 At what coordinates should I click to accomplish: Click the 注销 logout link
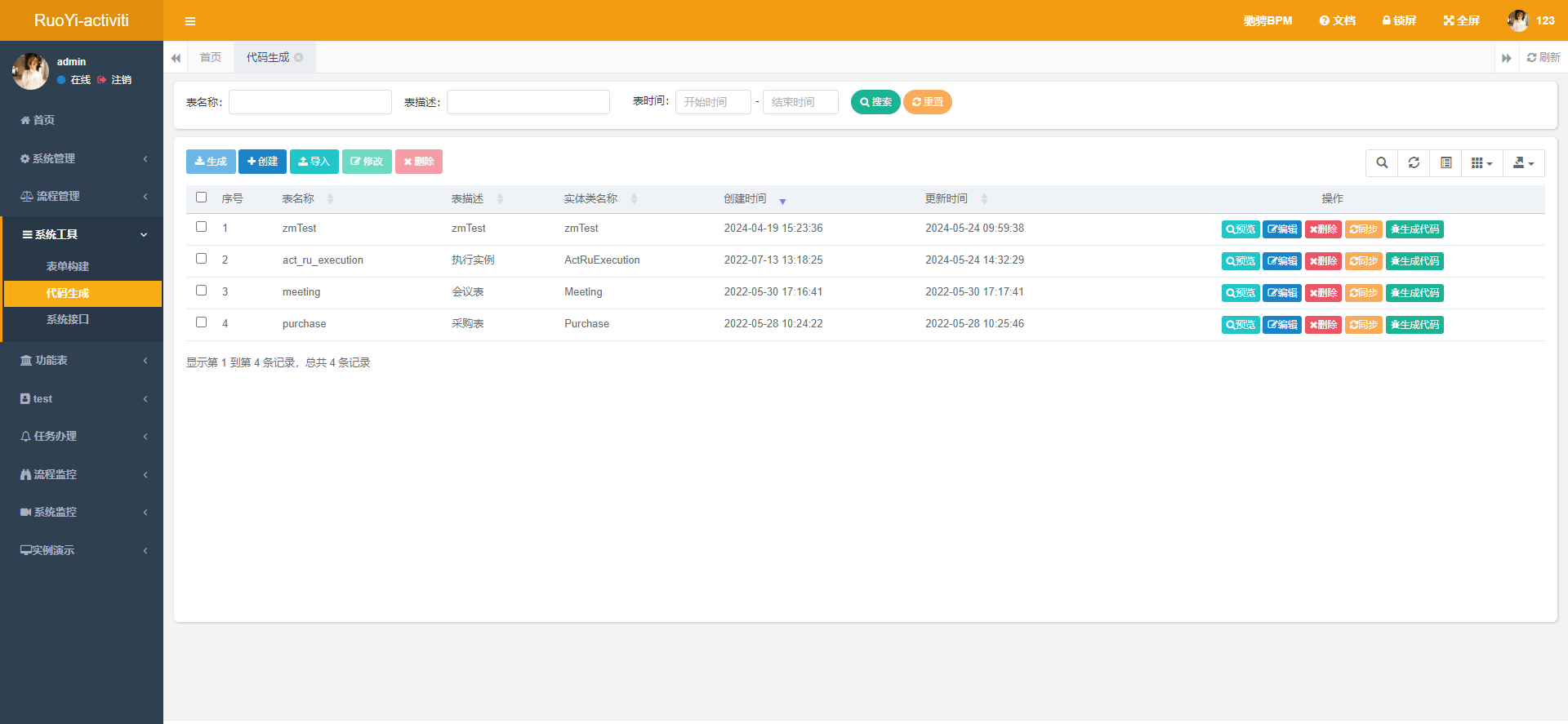[x=114, y=80]
